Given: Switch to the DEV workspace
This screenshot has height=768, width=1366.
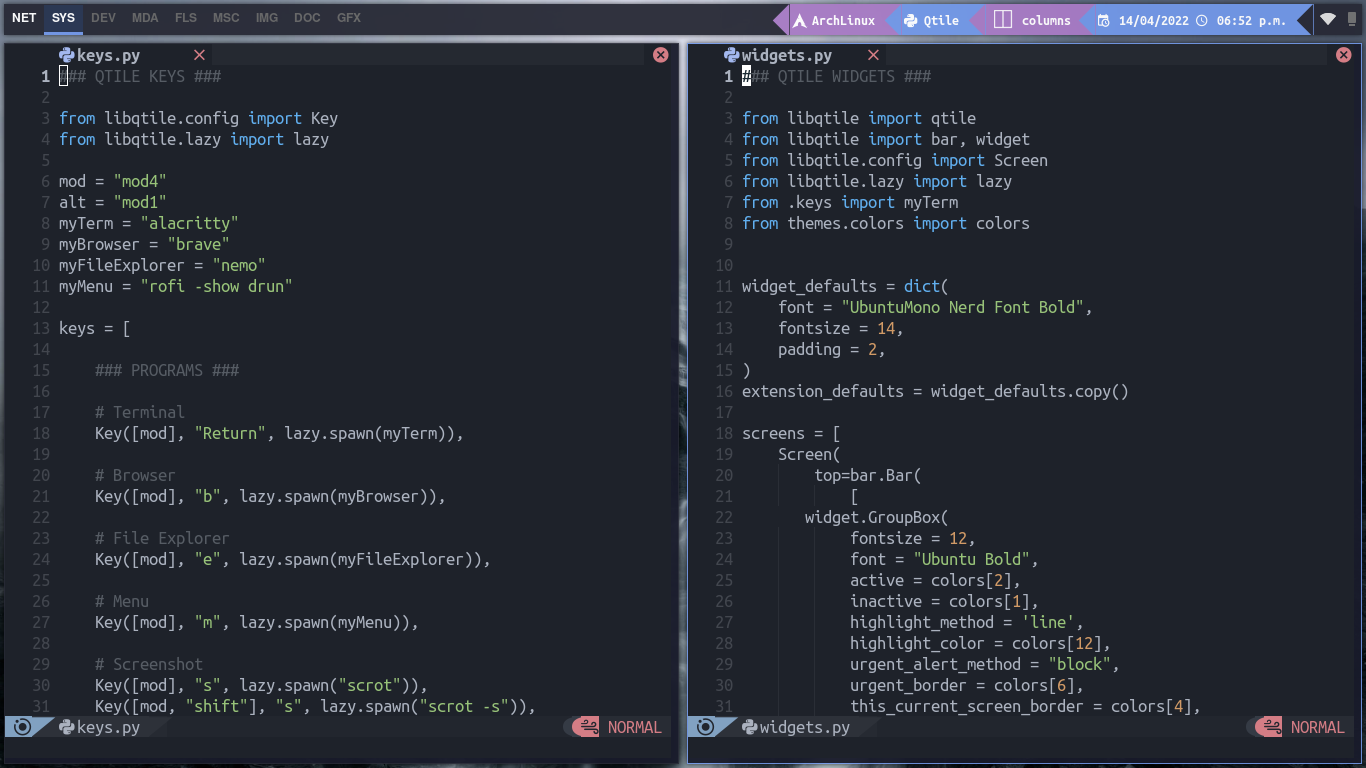Looking at the screenshot, I should (103, 17).
